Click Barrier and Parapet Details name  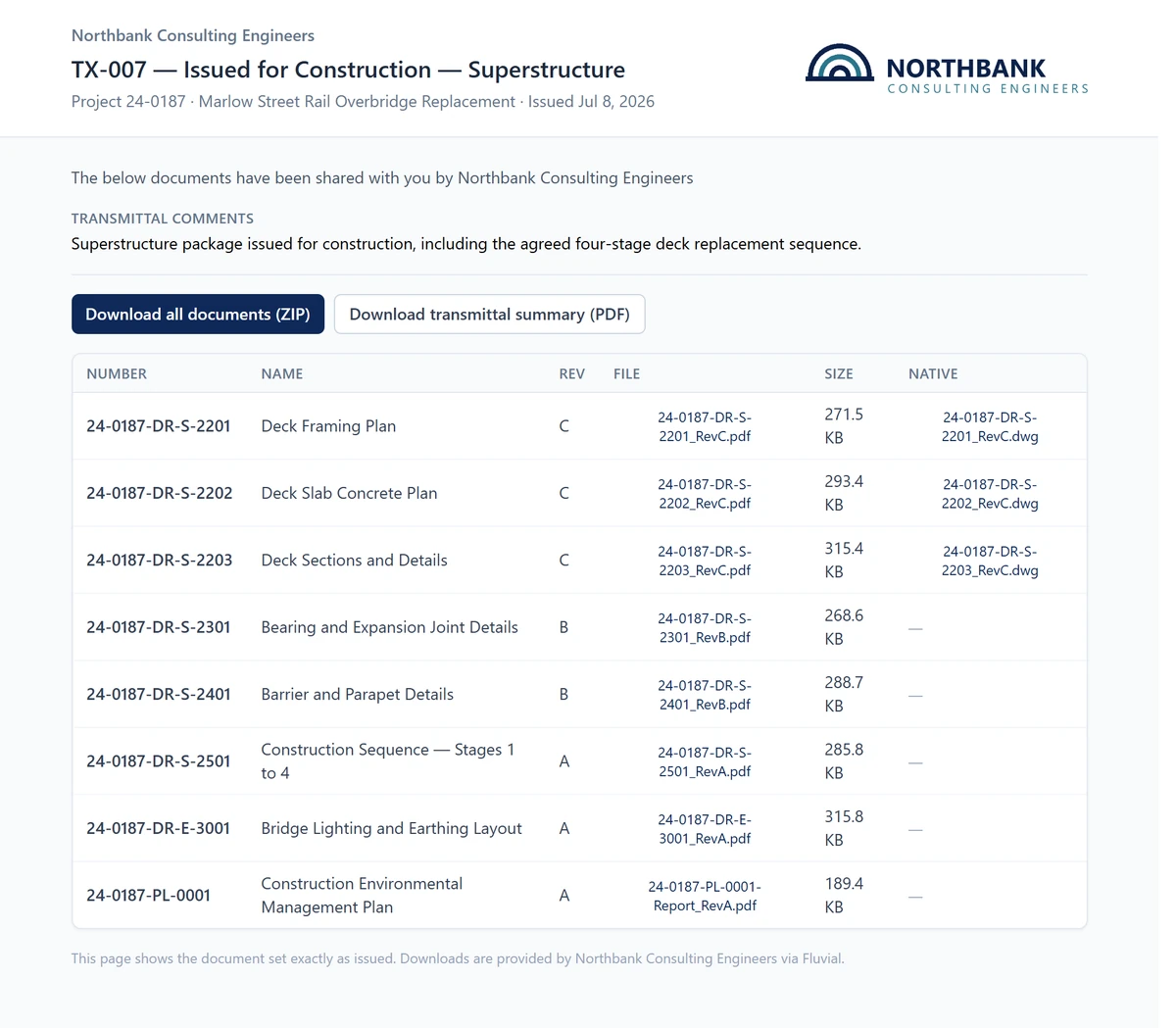point(357,694)
